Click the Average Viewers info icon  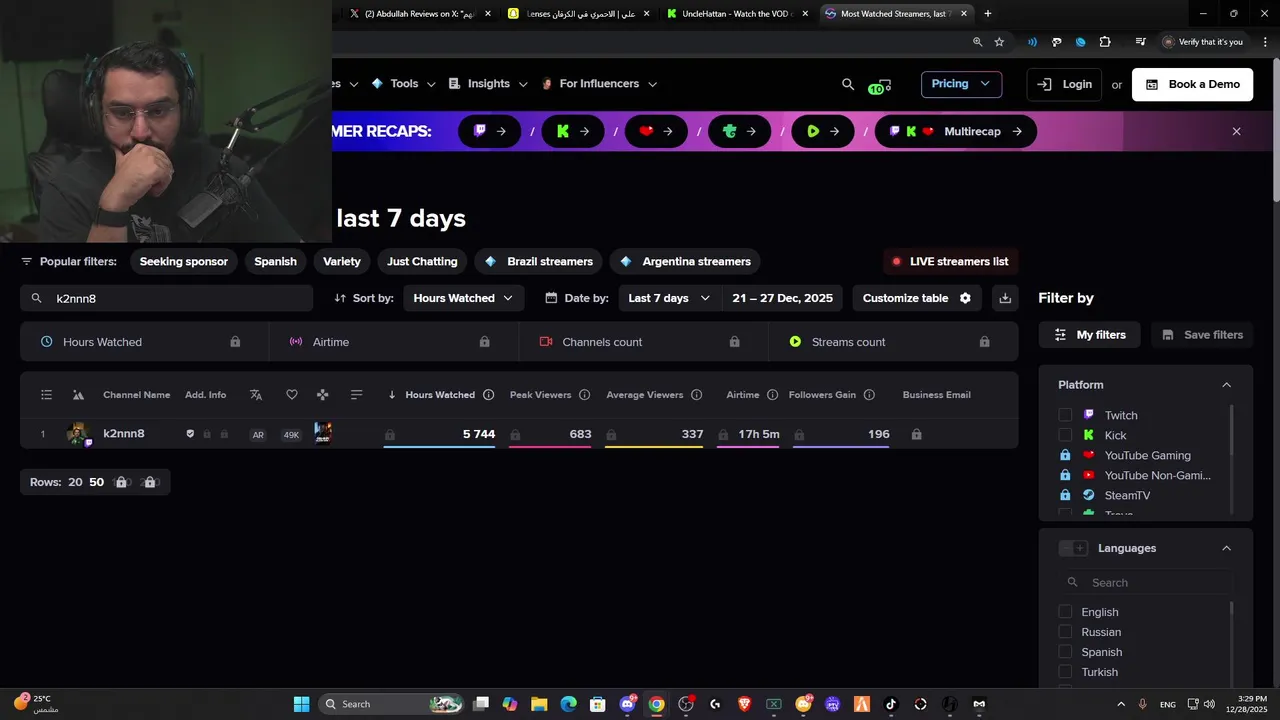pyautogui.click(x=696, y=395)
